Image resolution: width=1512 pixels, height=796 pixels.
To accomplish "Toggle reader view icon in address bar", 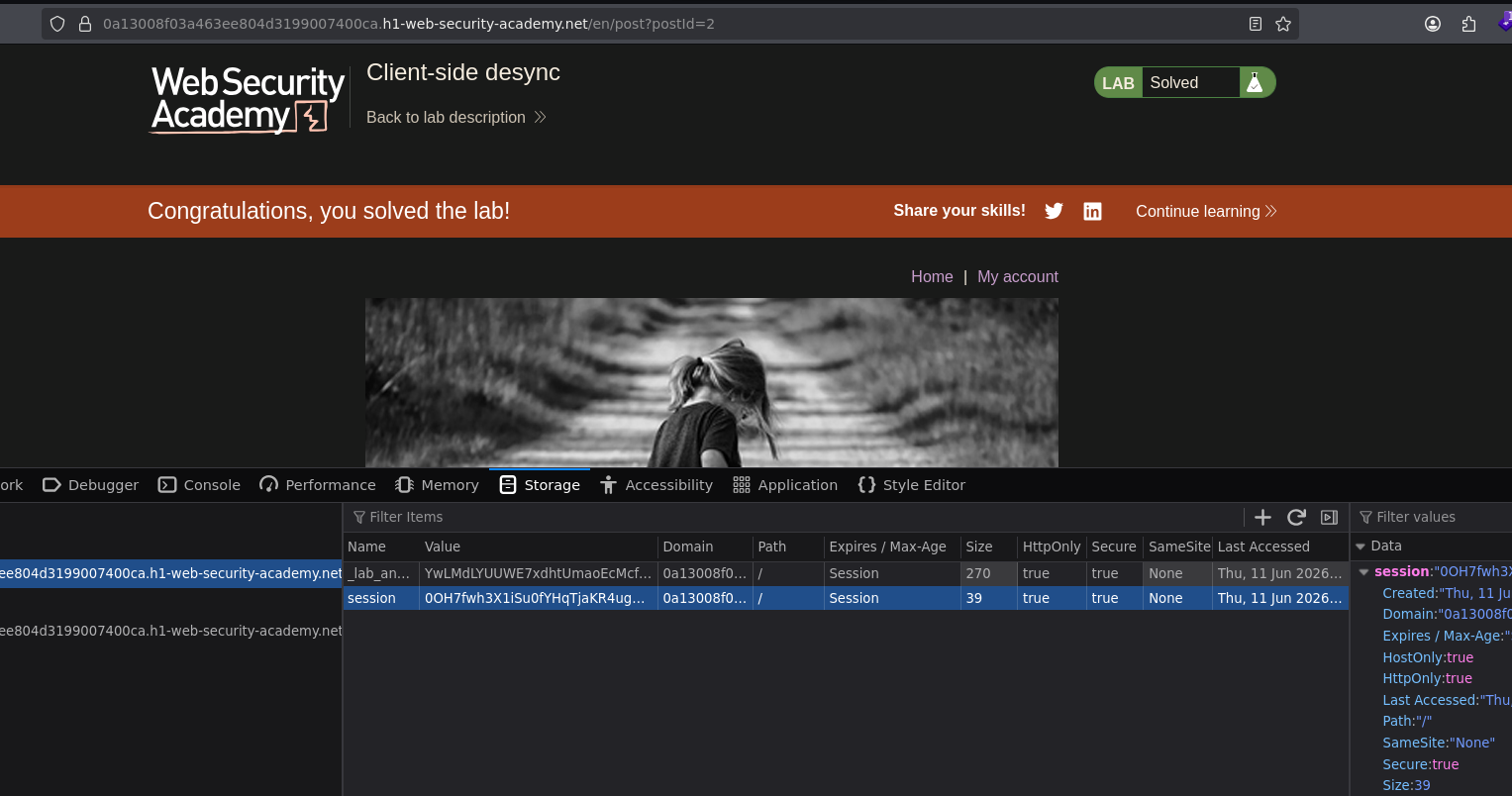I will coord(1256,24).
